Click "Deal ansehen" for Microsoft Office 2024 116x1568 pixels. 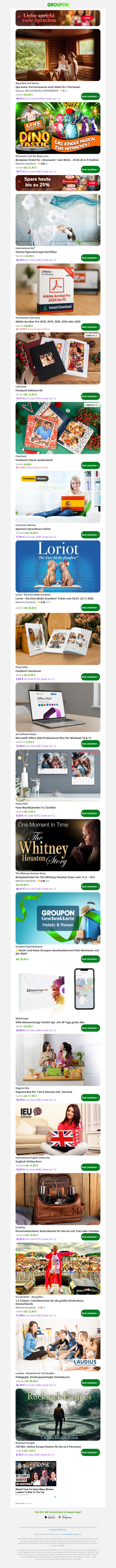coord(90,744)
